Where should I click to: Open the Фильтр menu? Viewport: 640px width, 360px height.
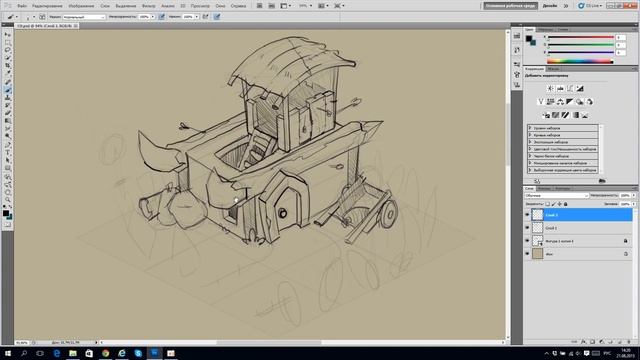click(149, 6)
